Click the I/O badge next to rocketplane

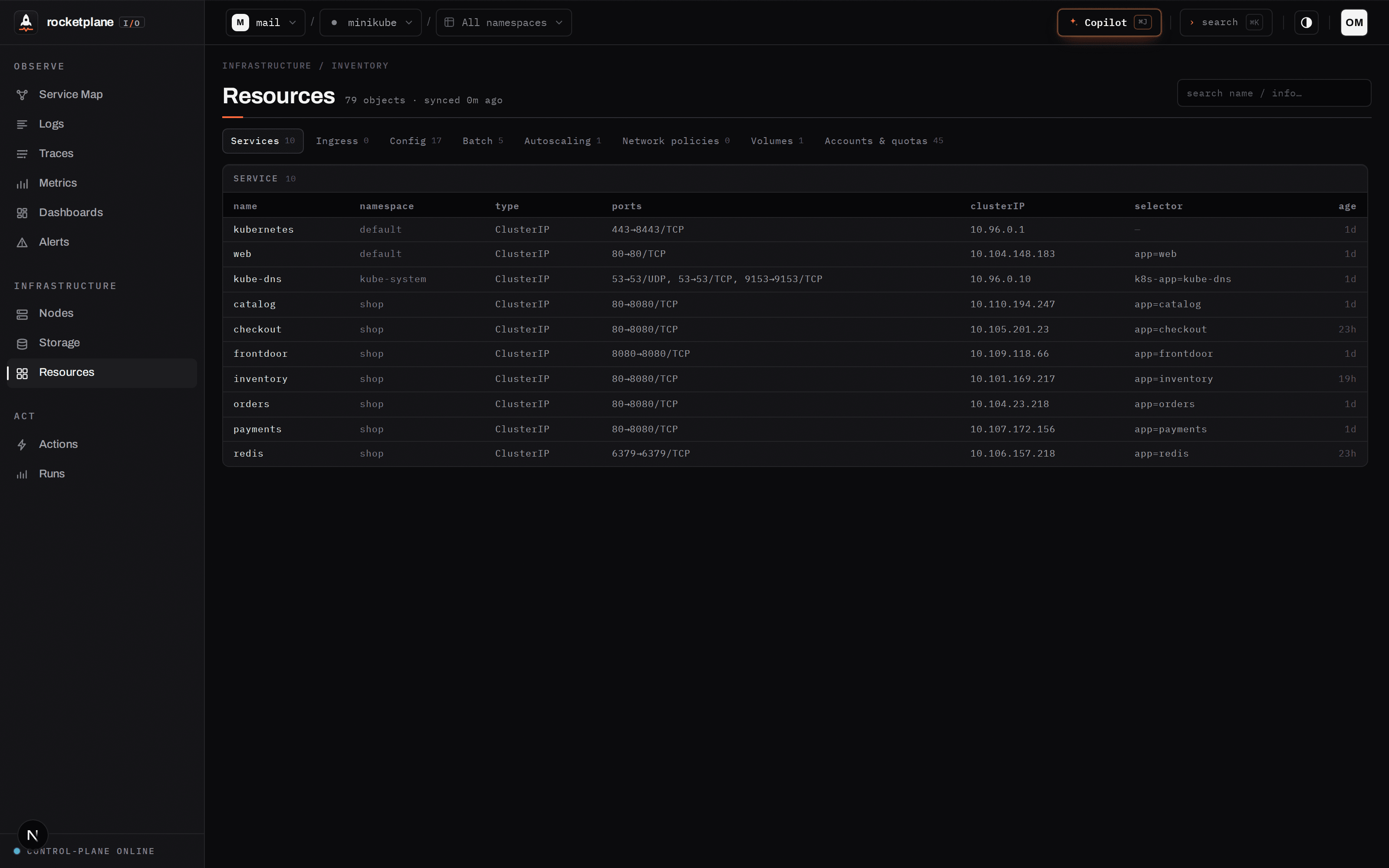tap(132, 23)
